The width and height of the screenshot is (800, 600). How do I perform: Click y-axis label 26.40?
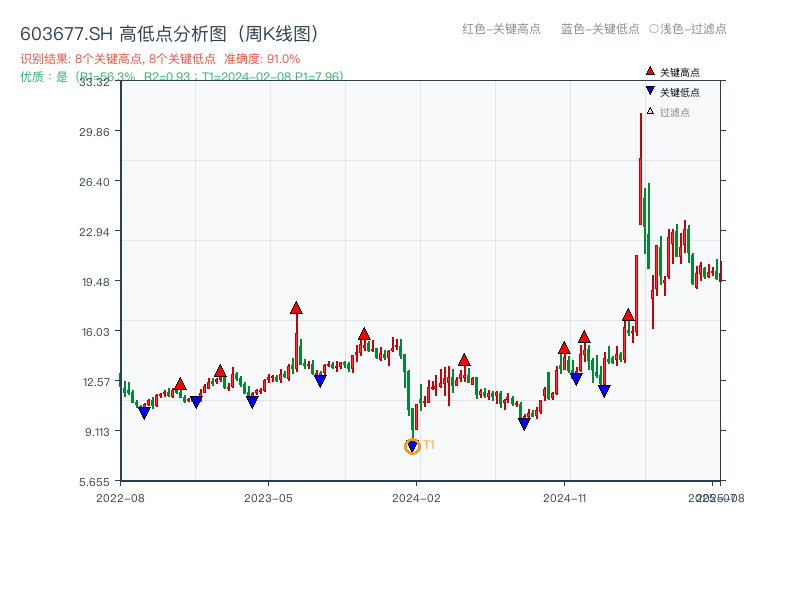(94, 182)
